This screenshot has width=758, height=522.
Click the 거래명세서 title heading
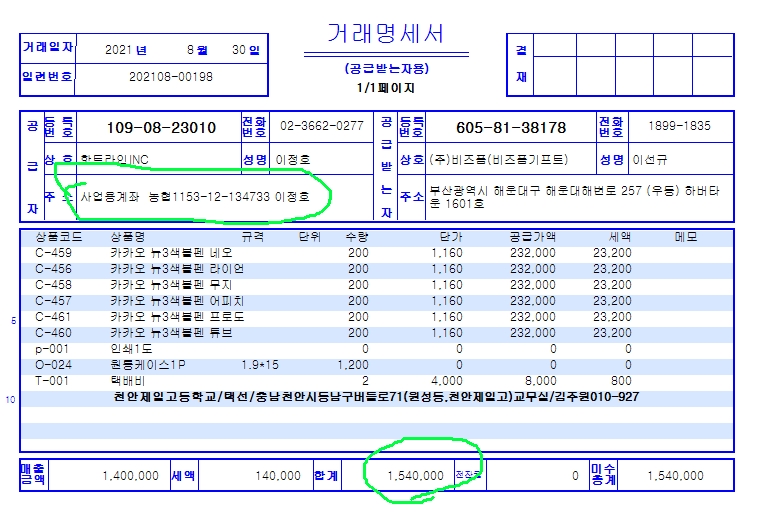[386, 33]
